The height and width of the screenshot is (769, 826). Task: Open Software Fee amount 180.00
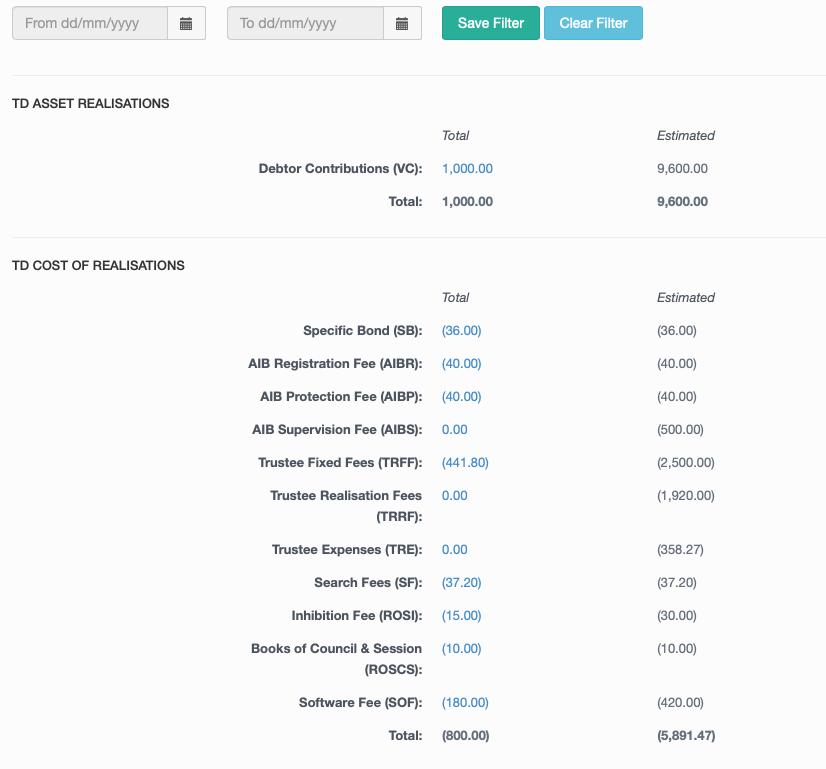[x=465, y=702]
